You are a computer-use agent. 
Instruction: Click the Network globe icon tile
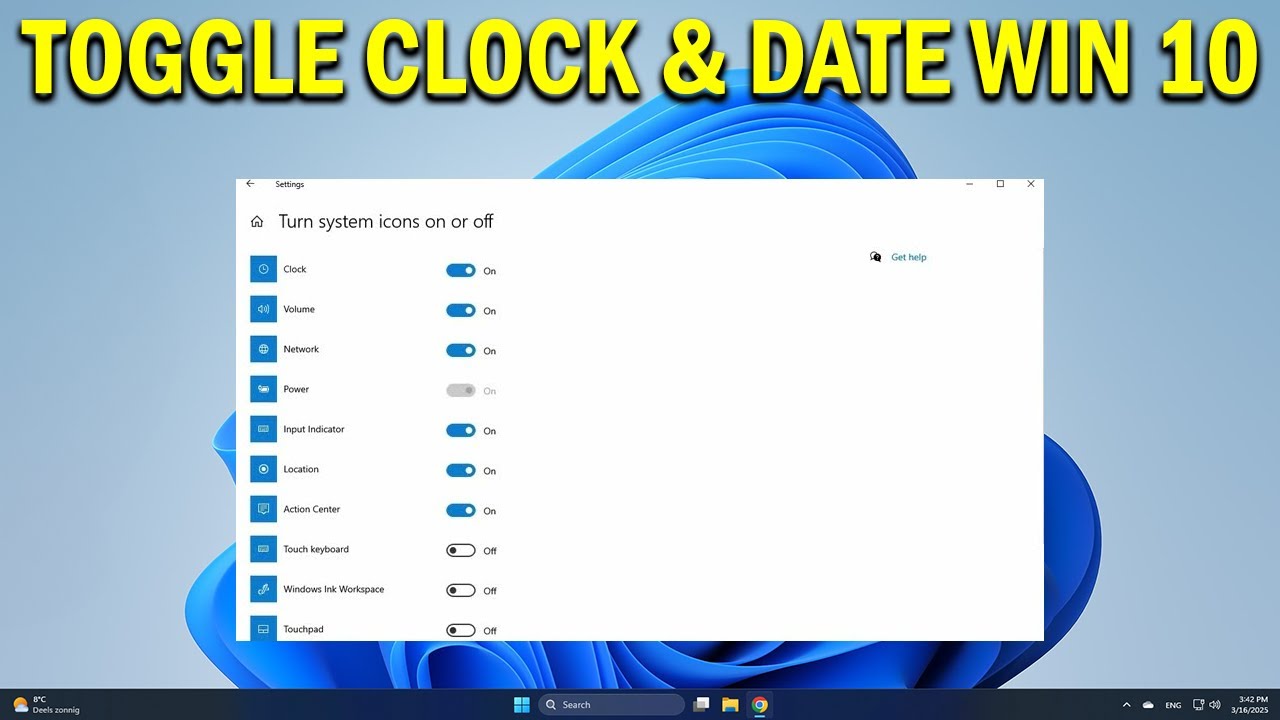point(263,349)
